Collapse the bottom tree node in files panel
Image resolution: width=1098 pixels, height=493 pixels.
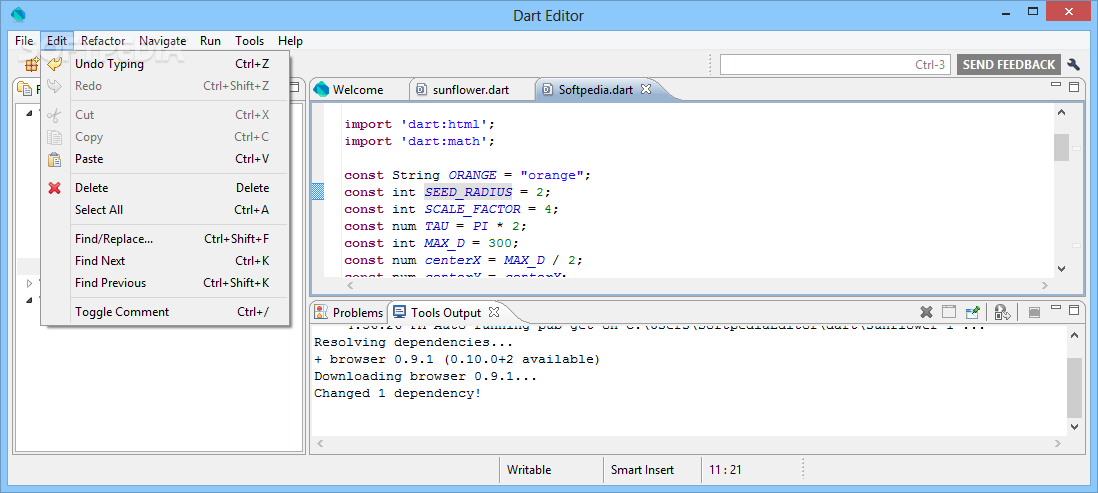pyautogui.click(x=29, y=300)
